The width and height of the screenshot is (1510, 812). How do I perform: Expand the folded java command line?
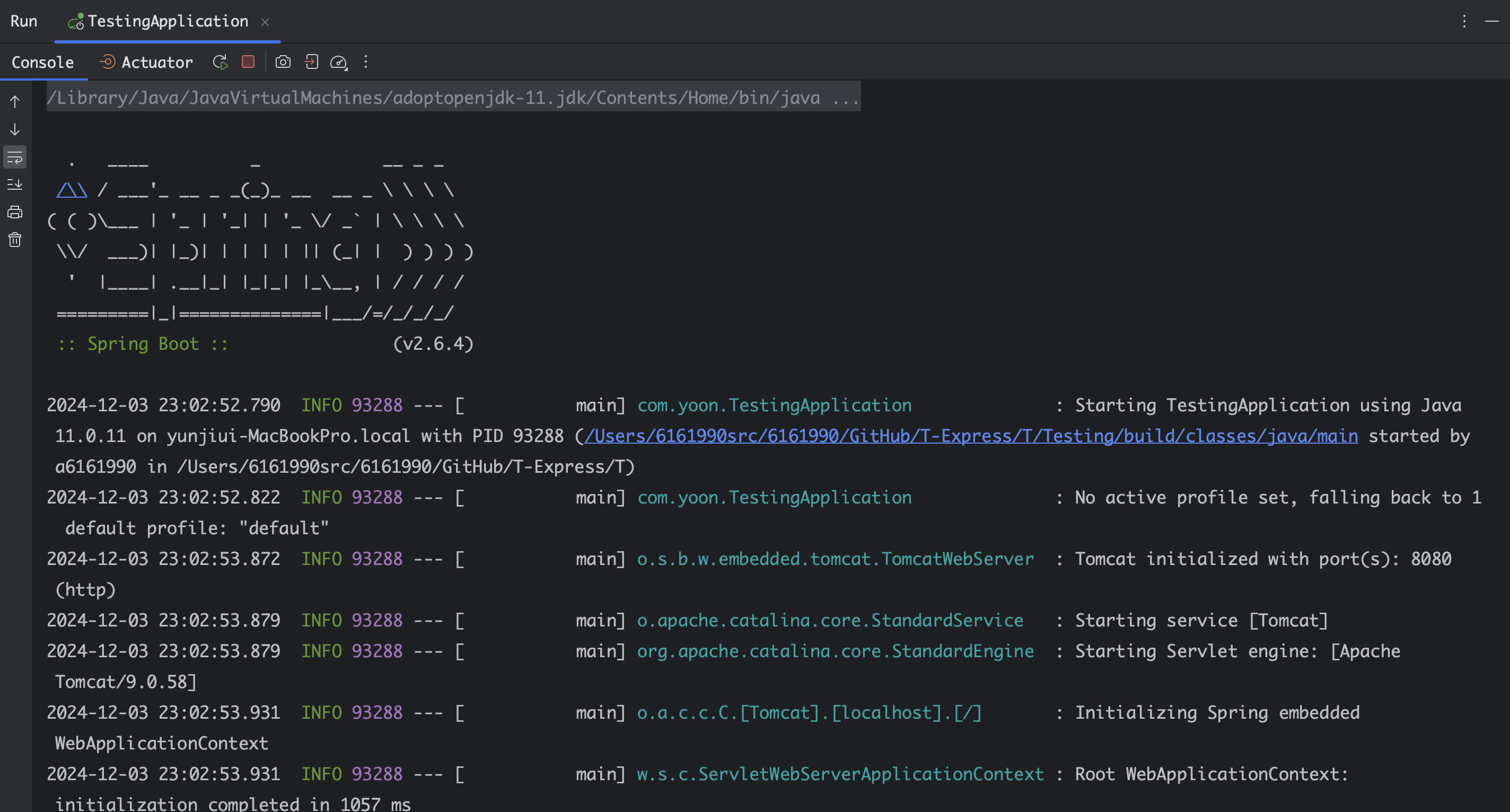pos(845,98)
